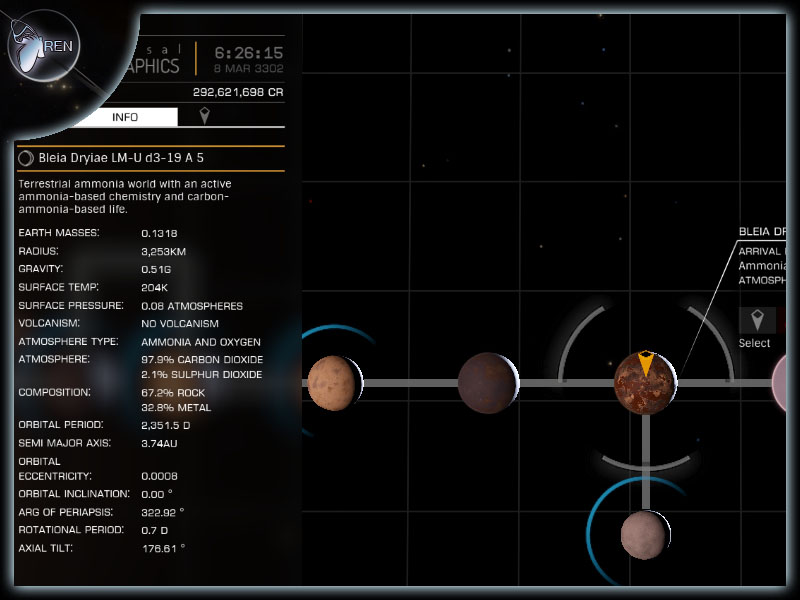Open the map pin tab beside INFO
The width and height of the screenshot is (800, 600).
[x=205, y=116]
